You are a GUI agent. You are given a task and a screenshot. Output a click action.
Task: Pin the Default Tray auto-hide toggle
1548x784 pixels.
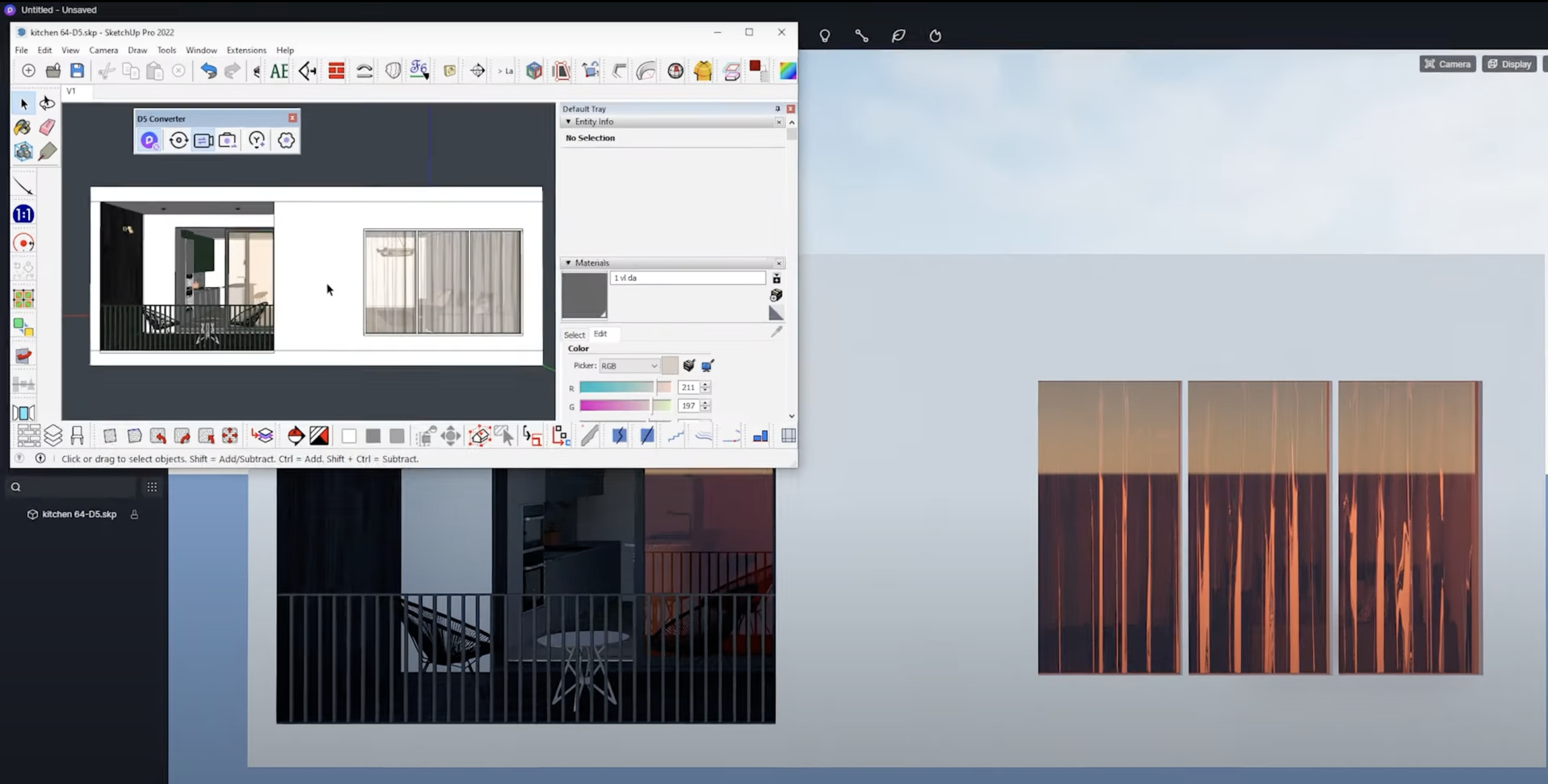777,109
